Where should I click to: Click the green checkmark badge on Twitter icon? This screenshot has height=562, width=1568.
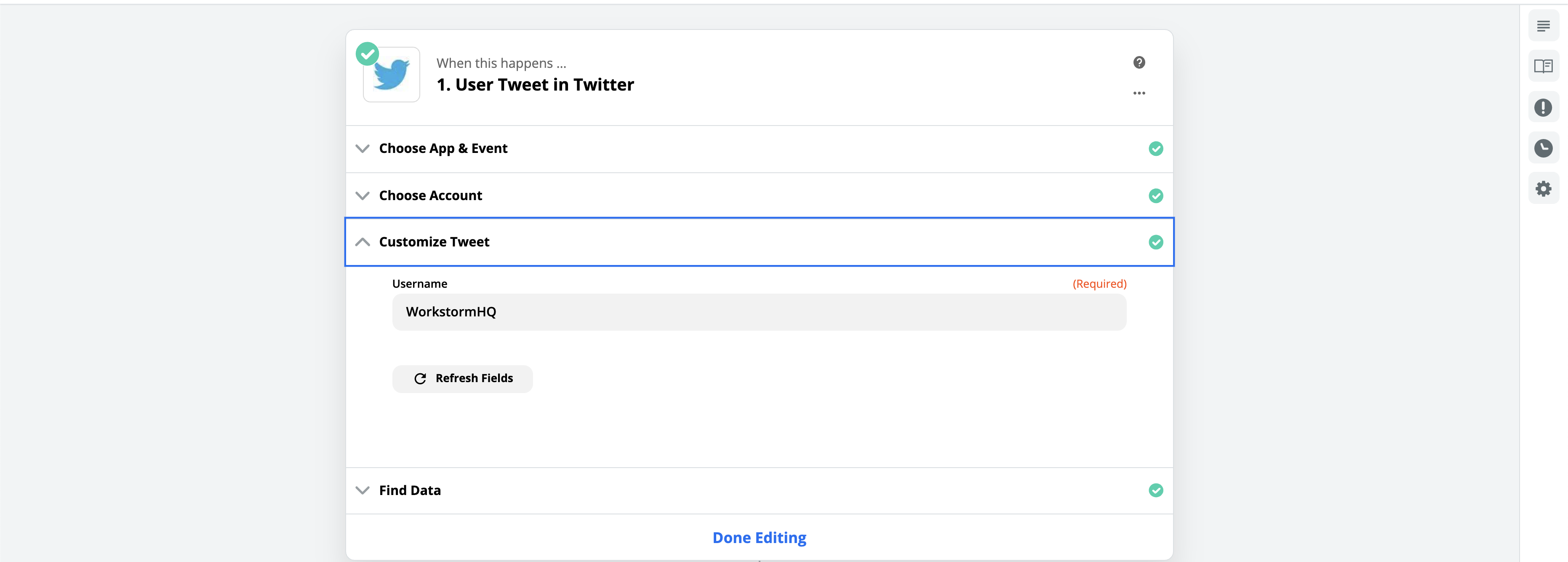[367, 54]
